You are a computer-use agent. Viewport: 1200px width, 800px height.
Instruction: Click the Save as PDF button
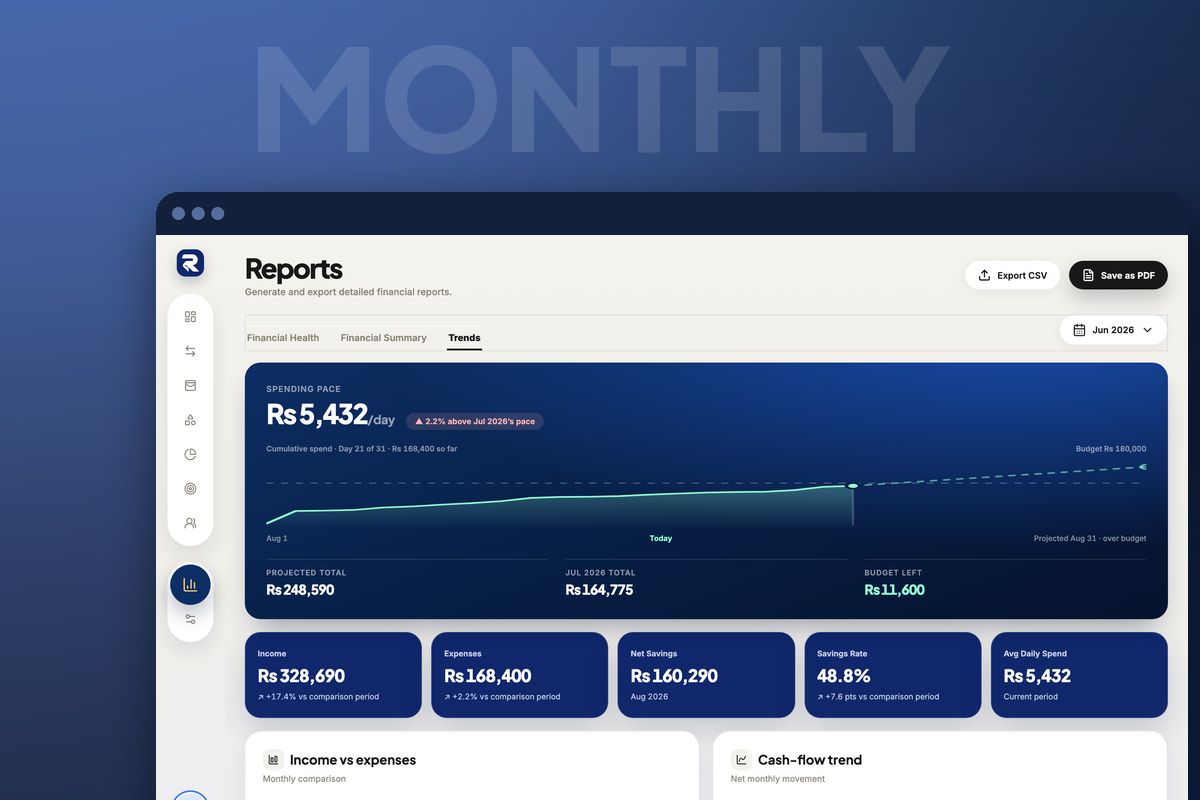click(1118, 275)
